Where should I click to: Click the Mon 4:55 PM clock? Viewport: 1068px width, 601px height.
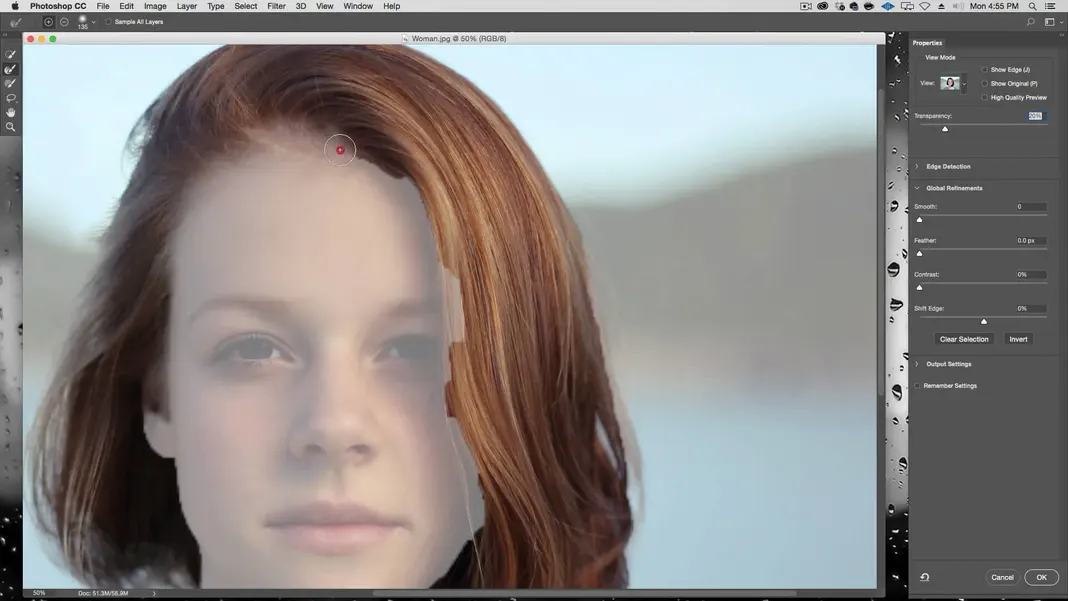(x=994, y=6)
